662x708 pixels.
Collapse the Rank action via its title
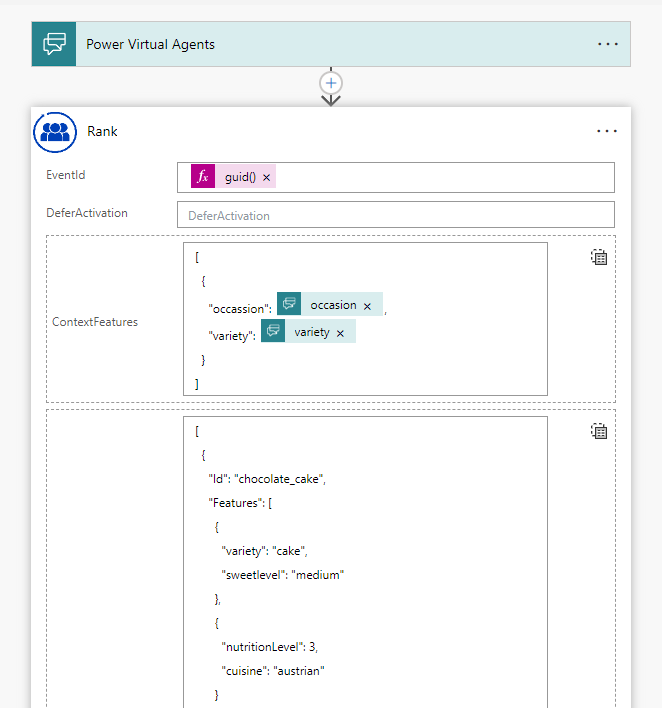click(x=102, y=131)
